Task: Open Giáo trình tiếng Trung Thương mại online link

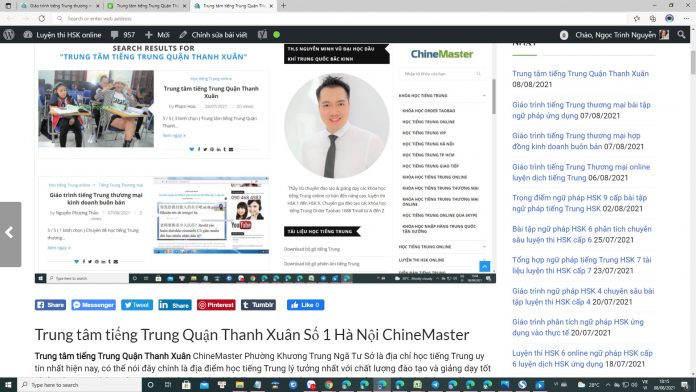Action: click(x=581, y=172)
